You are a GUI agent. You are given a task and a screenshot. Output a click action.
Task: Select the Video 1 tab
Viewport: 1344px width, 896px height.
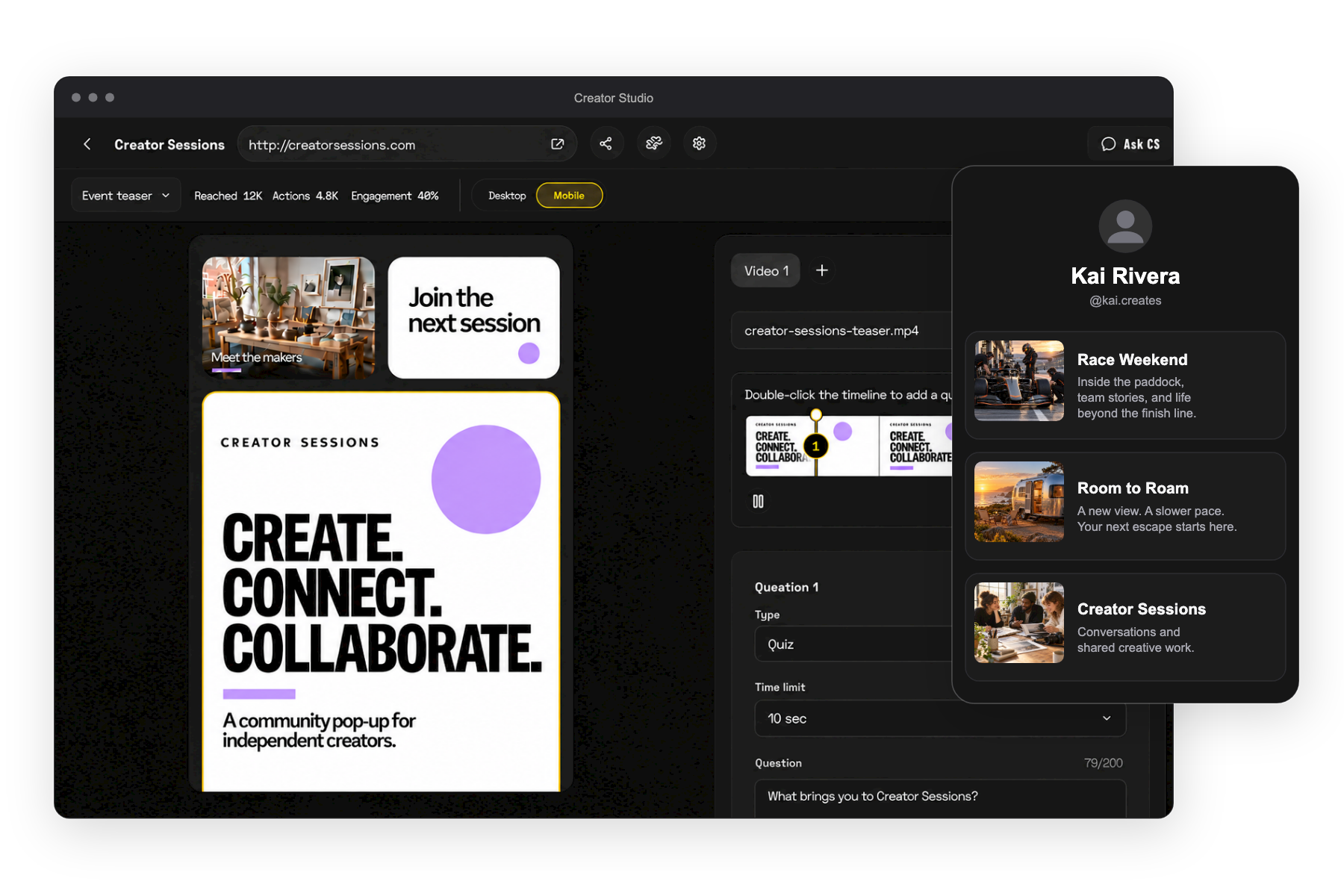click(x=766, y=271)
